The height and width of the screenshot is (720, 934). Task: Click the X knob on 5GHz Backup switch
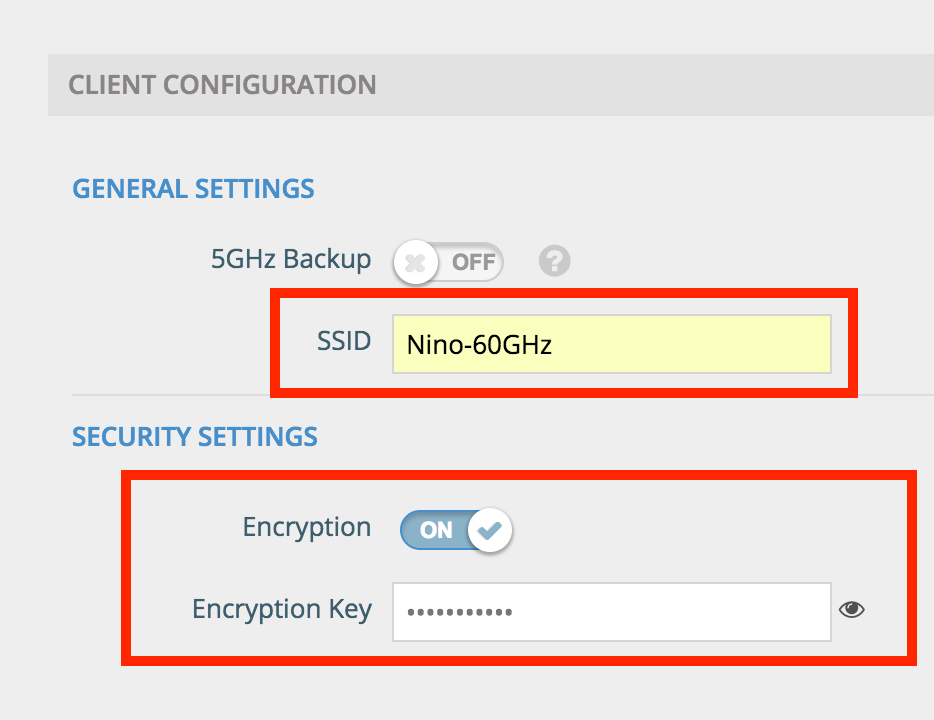(415, 262)
